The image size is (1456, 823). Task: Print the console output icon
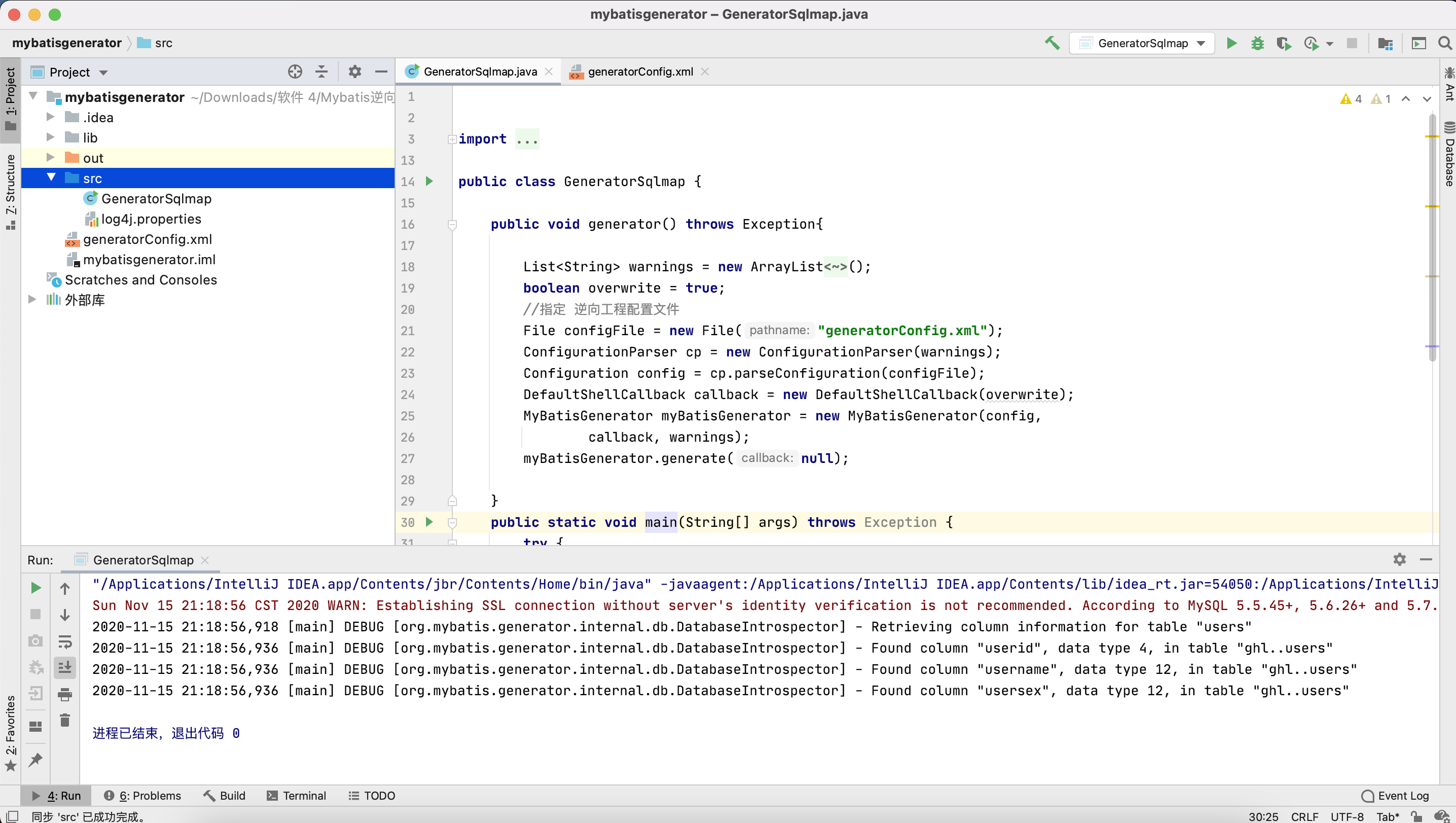pos(65,694)
